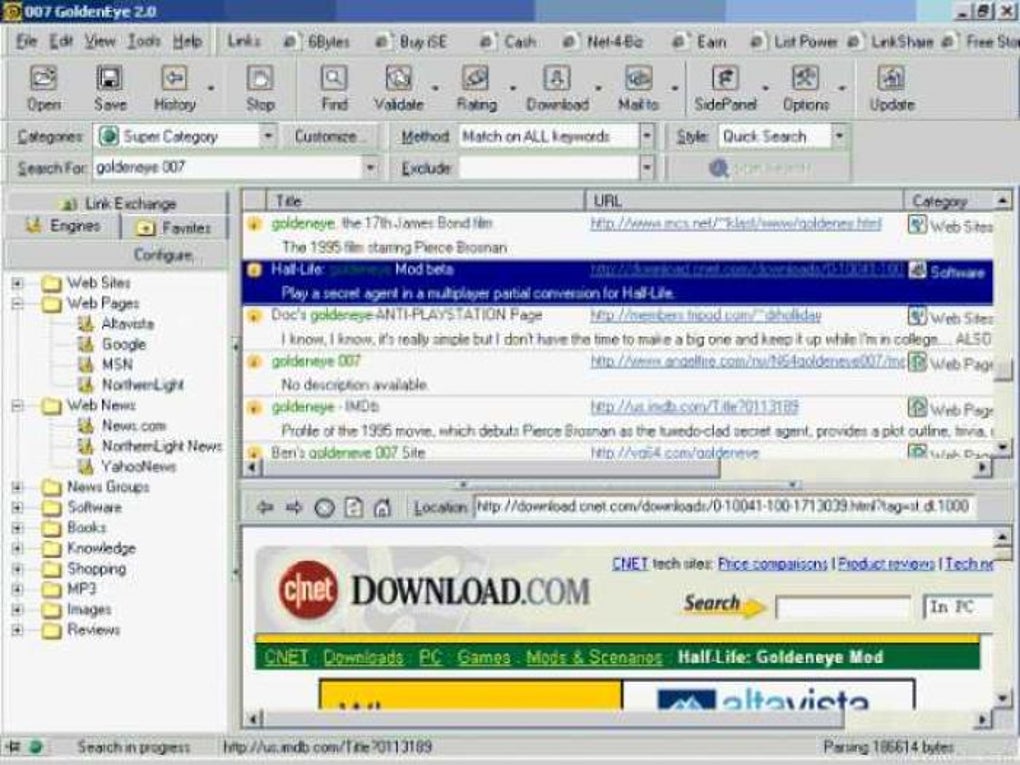The width and height of the screenshot is (1020, 765).
Task: Select the Altavista engine icon
Action: tap(86, 323)
